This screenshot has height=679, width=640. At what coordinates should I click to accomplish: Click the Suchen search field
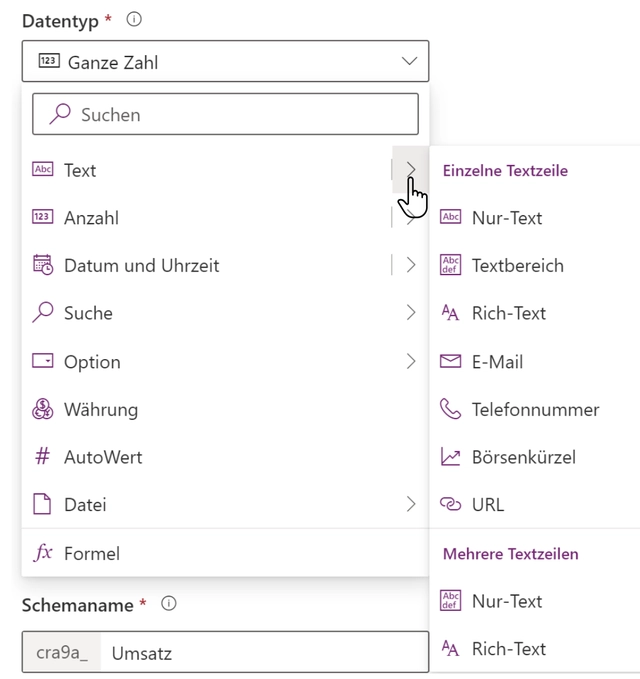pos(225,114)
